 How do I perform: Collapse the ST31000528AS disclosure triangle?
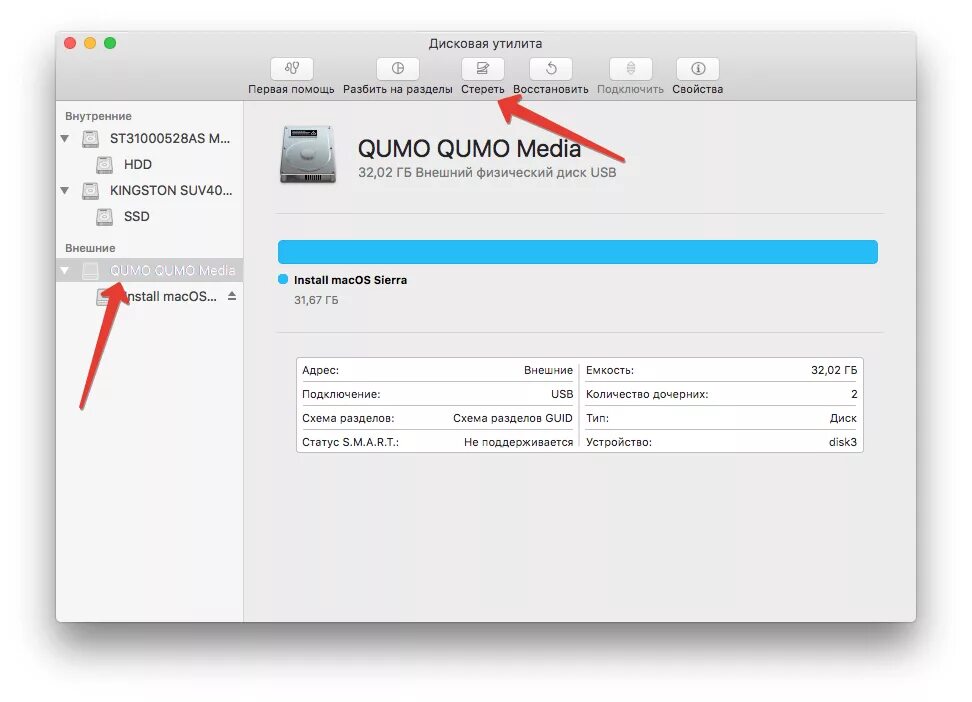64,138
